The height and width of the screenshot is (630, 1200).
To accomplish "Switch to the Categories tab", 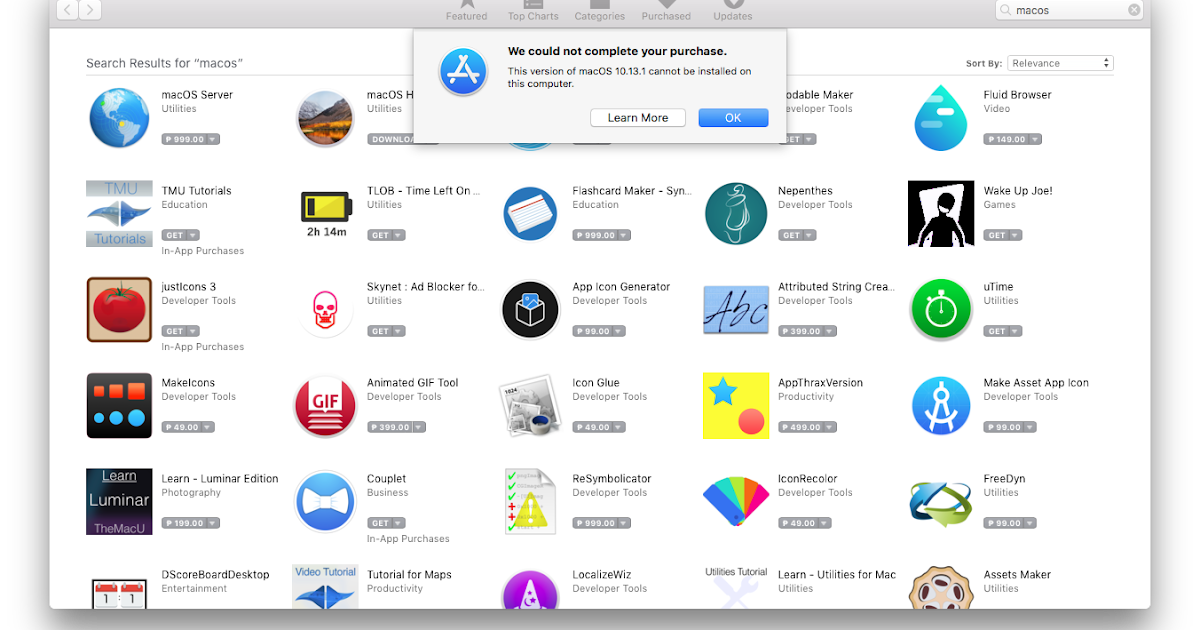I will pos(600,11).
